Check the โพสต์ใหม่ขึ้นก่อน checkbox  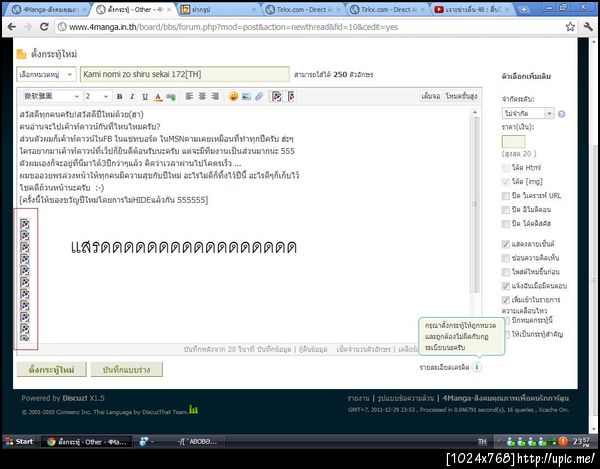[506, 272]
